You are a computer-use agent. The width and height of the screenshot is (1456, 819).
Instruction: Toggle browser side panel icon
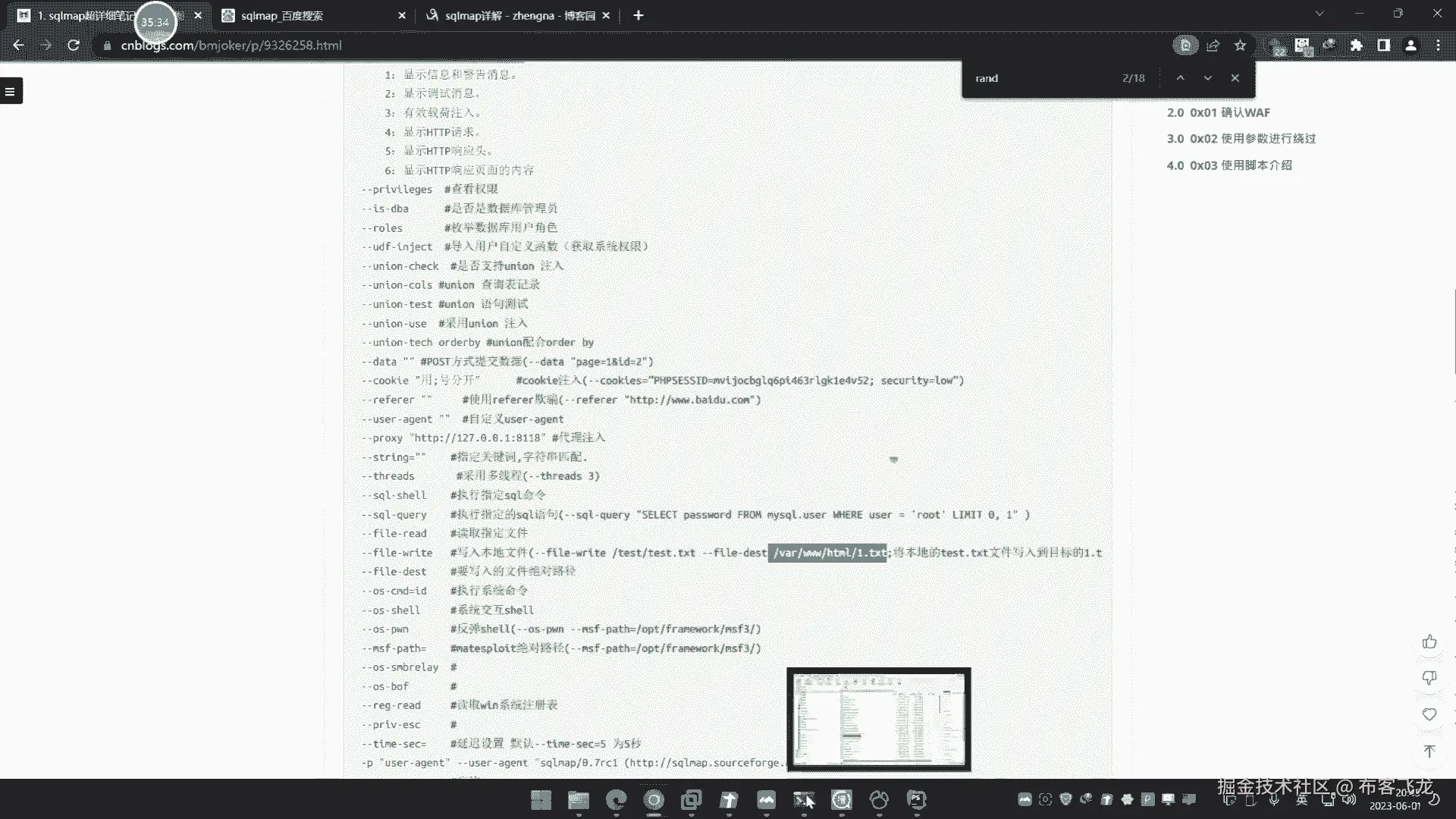coord(1384,45)
